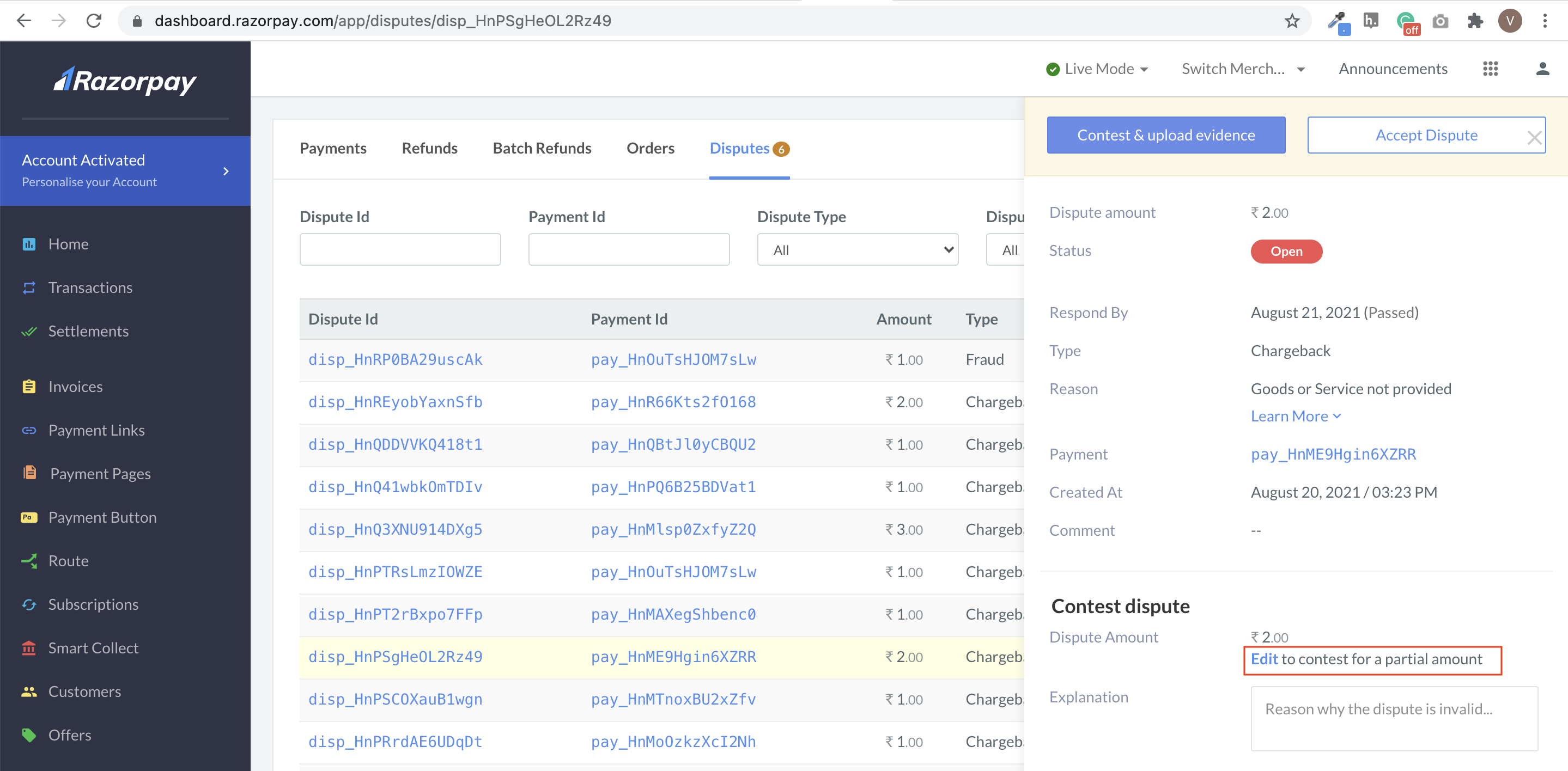Open the apps grid icon in header
Viewport: 1568px width, 771px height.
tap(1490, 69)
